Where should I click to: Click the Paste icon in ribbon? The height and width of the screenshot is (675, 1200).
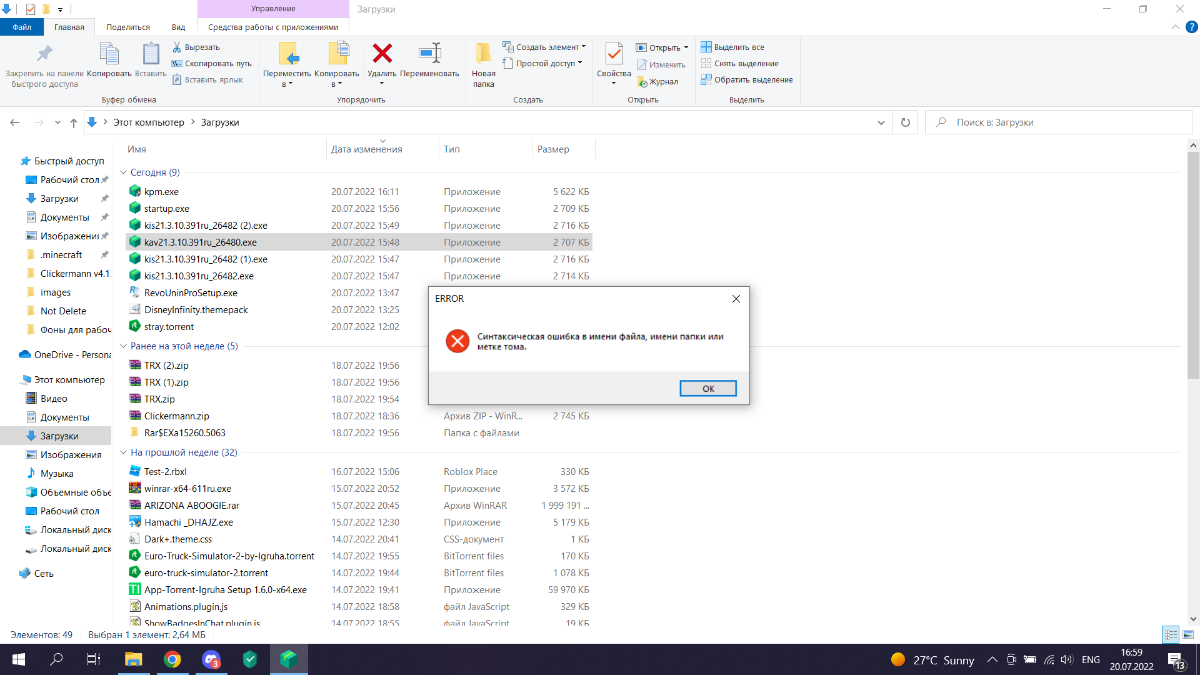[151, 55]
